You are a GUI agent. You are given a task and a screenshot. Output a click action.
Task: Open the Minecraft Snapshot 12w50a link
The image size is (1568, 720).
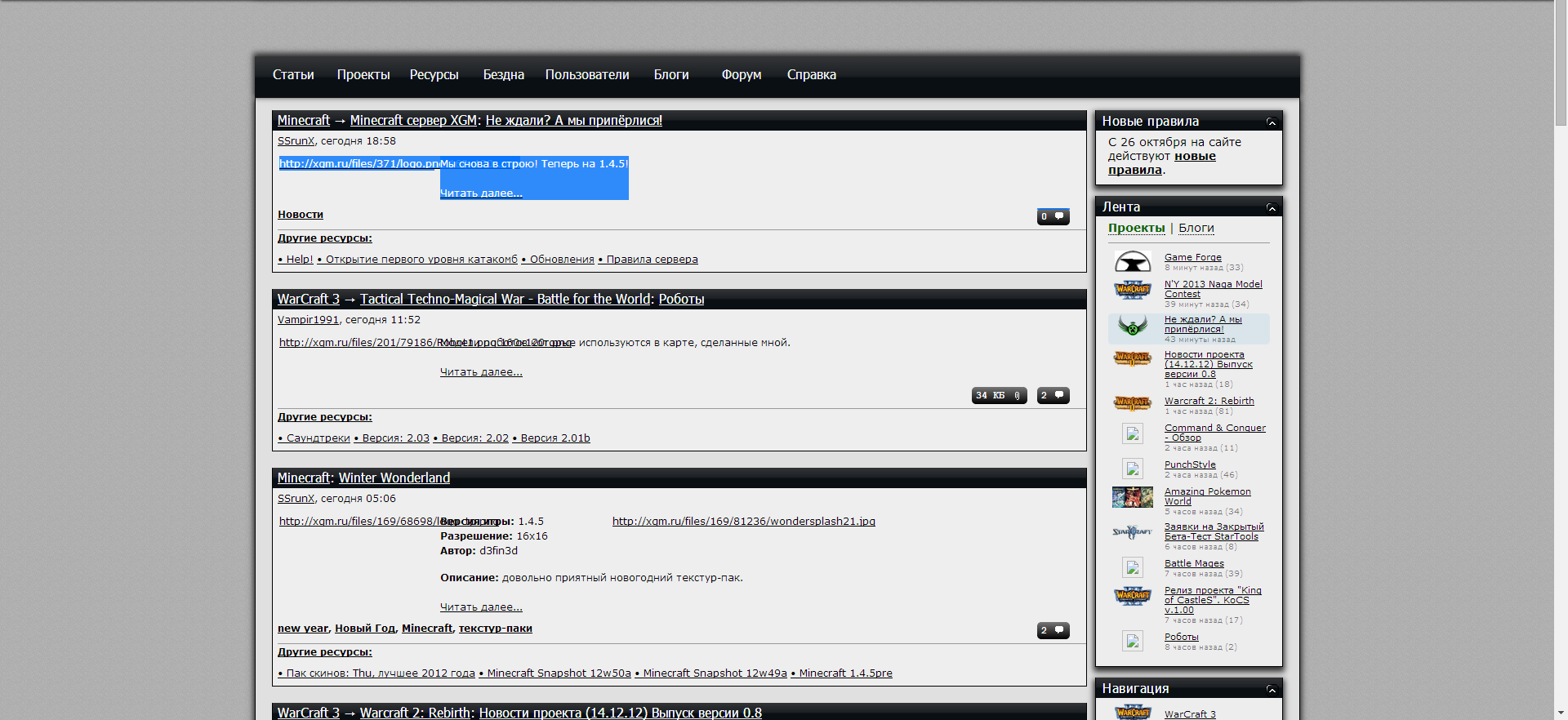point(555,673)
